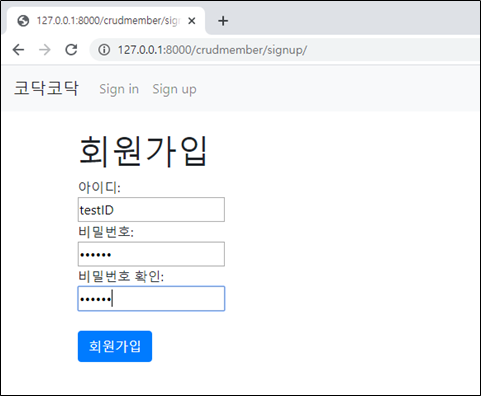The height and width of the screenshot is (396, 481).
Task: View site info icon in address bar
Action: [104, 50]
